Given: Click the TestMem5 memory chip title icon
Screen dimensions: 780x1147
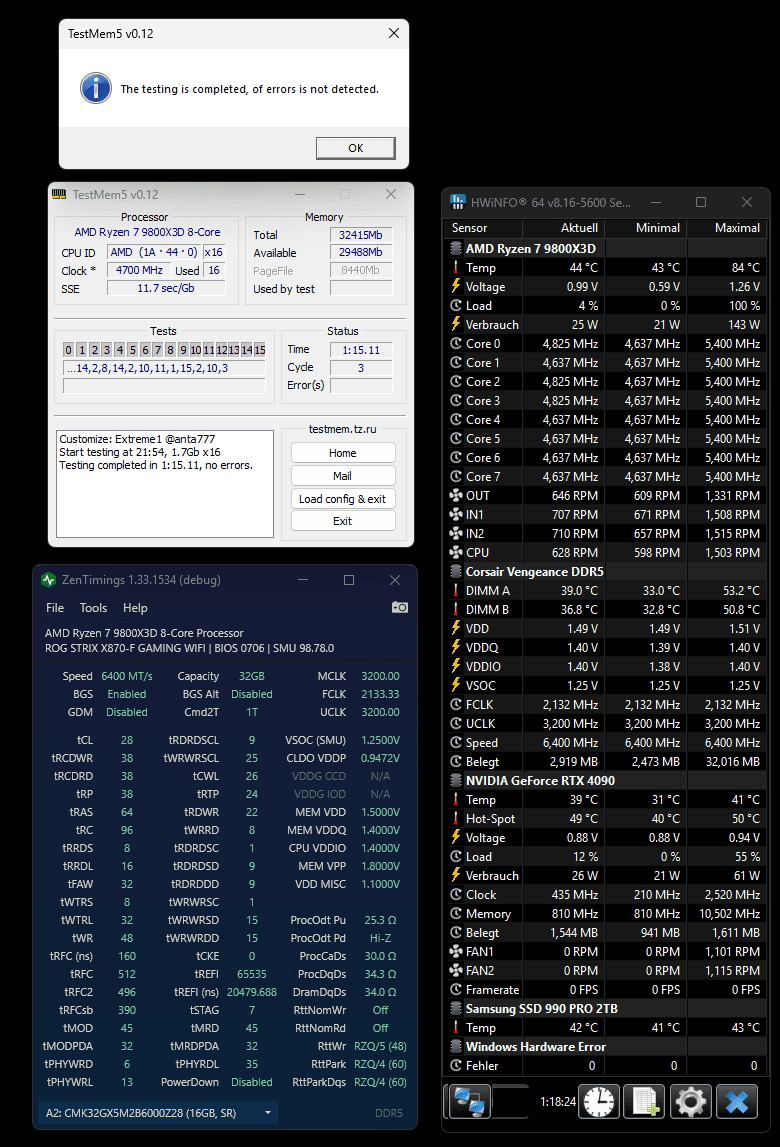Looking at the screenshot, I should (59, 194).
